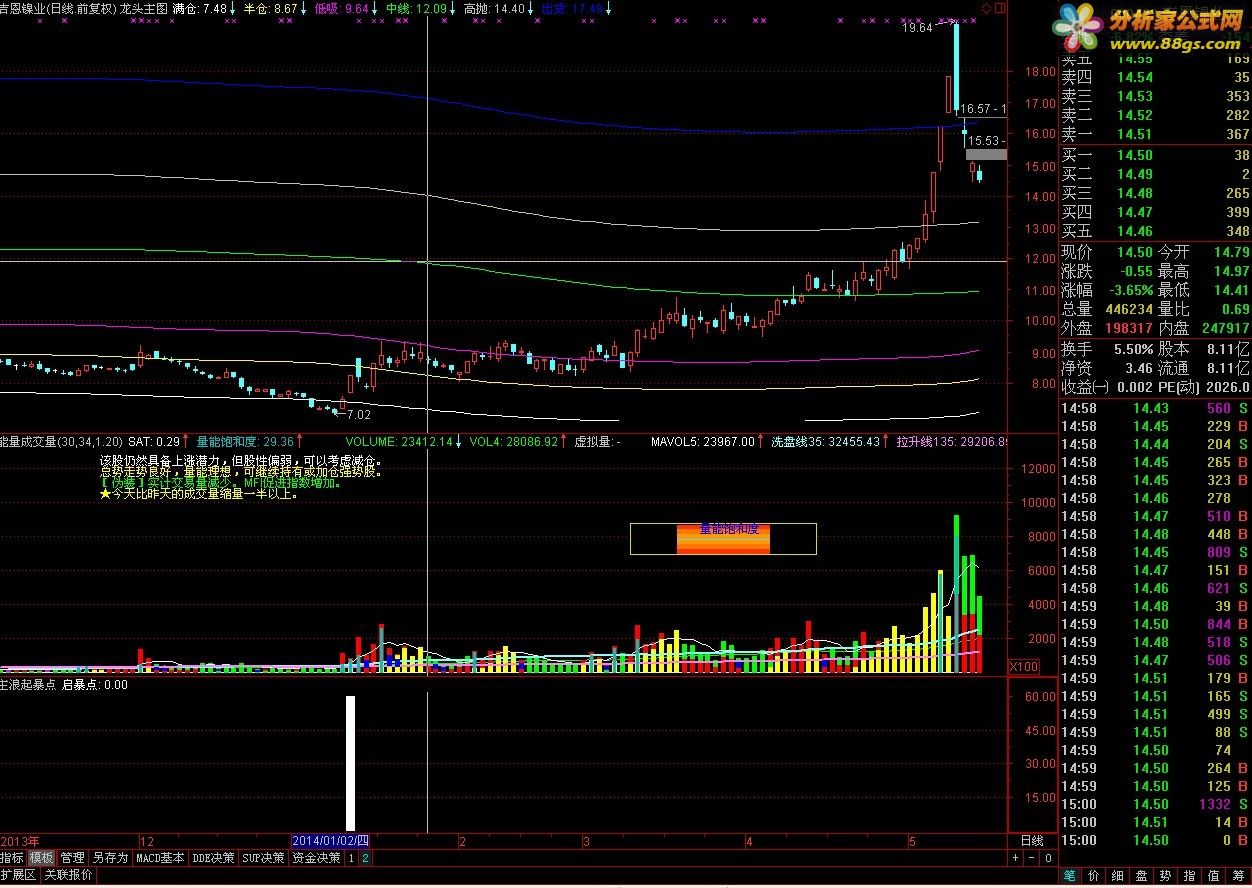This screenshot has height=888, width=1252.
Task: Switch to DDE决策 template
Action: (x=214, y=857)
